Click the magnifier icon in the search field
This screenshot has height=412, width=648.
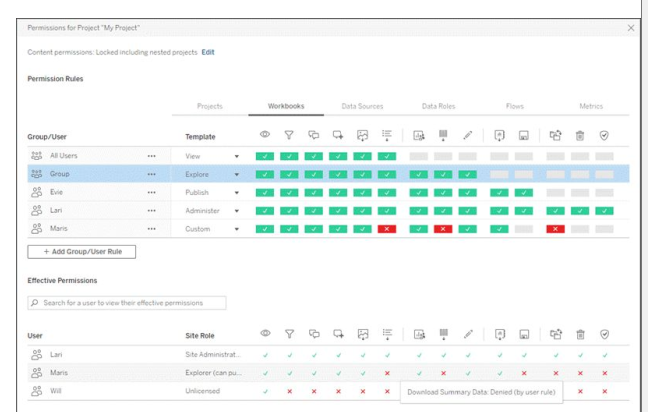(x=35, y=302)
